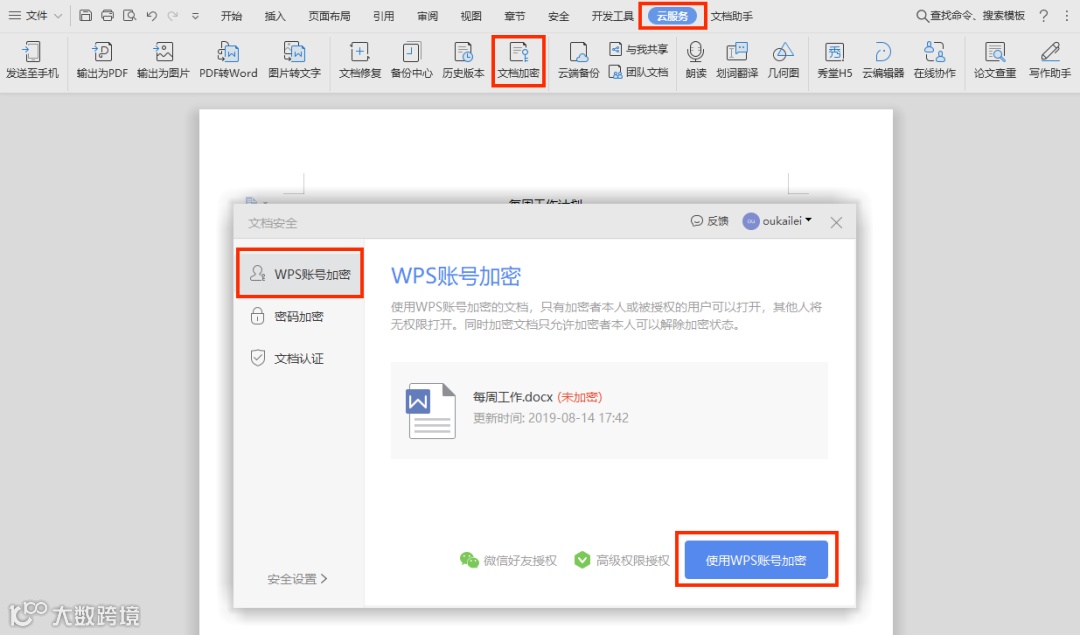Screen dimensions: 1080x635
Task: Select 密码加密 password encryption option
Action: 287,316
